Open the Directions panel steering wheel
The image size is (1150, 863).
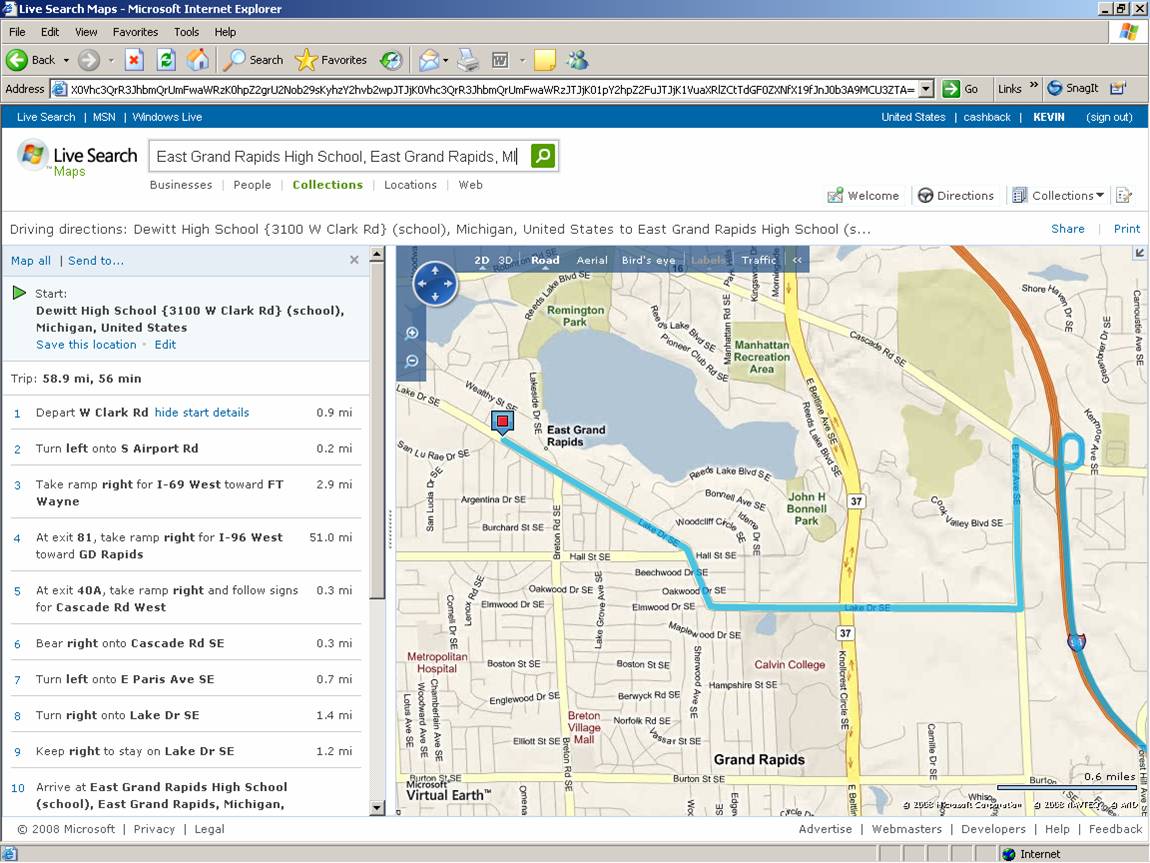coord(926,196)
